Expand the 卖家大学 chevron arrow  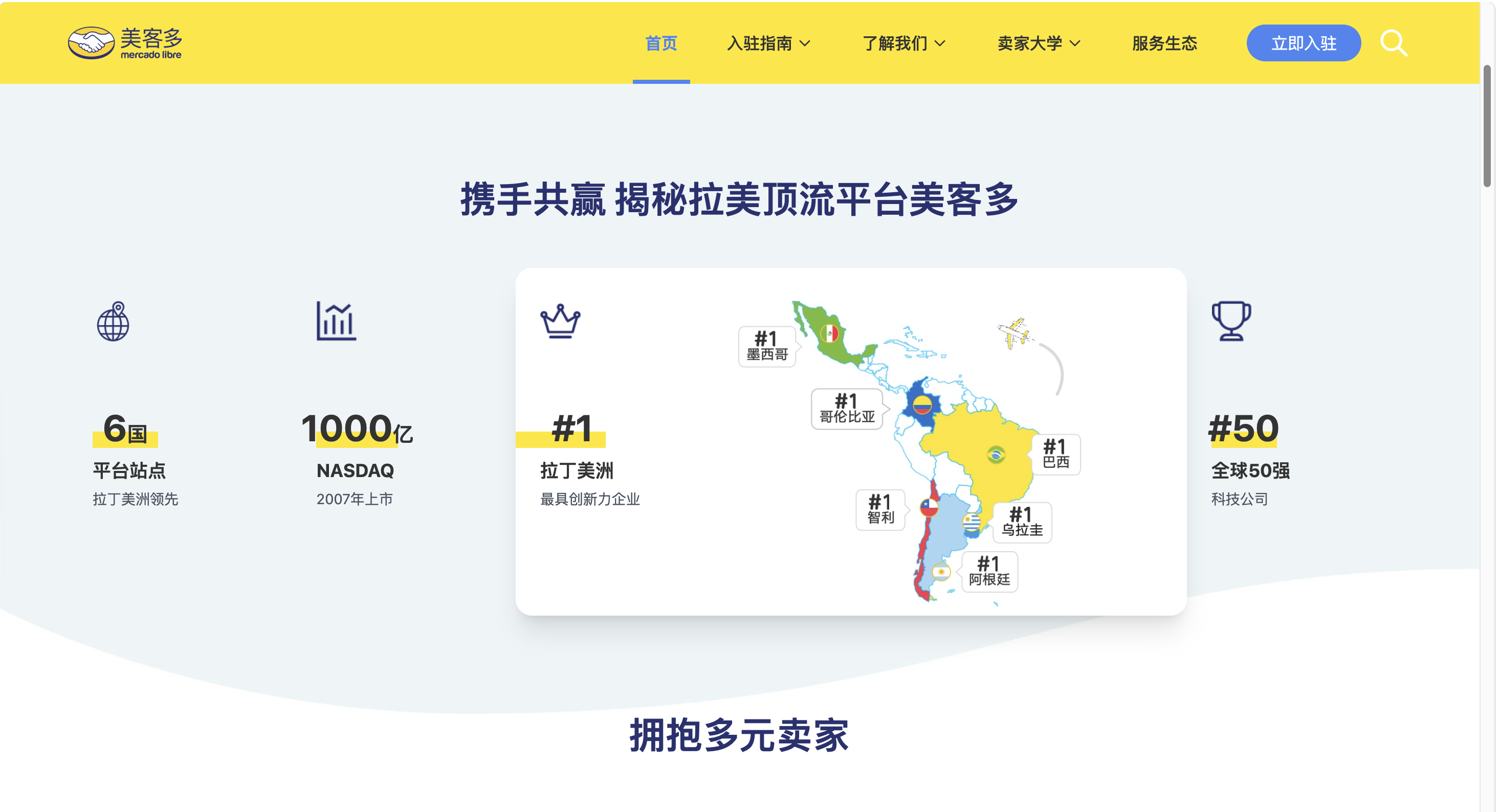coord(1075,43)
